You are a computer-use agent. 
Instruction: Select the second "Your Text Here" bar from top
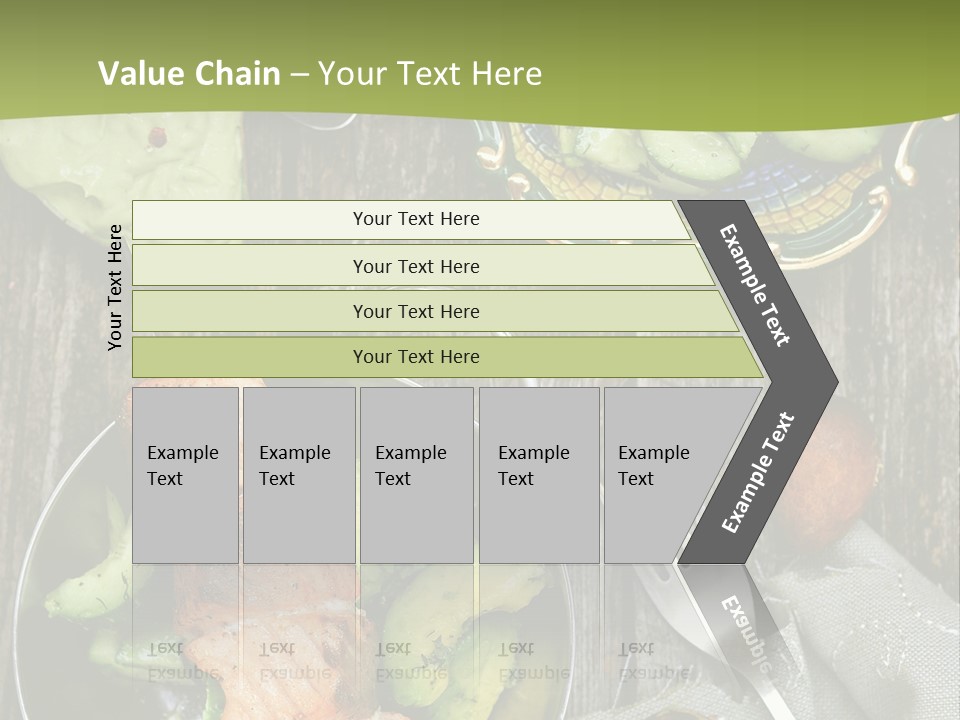point(415,266)
